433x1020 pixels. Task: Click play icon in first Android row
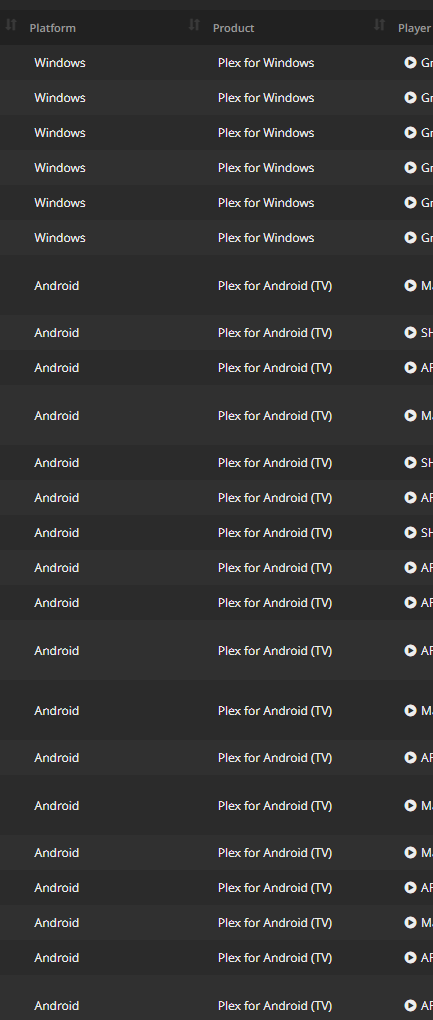(410, 286)
